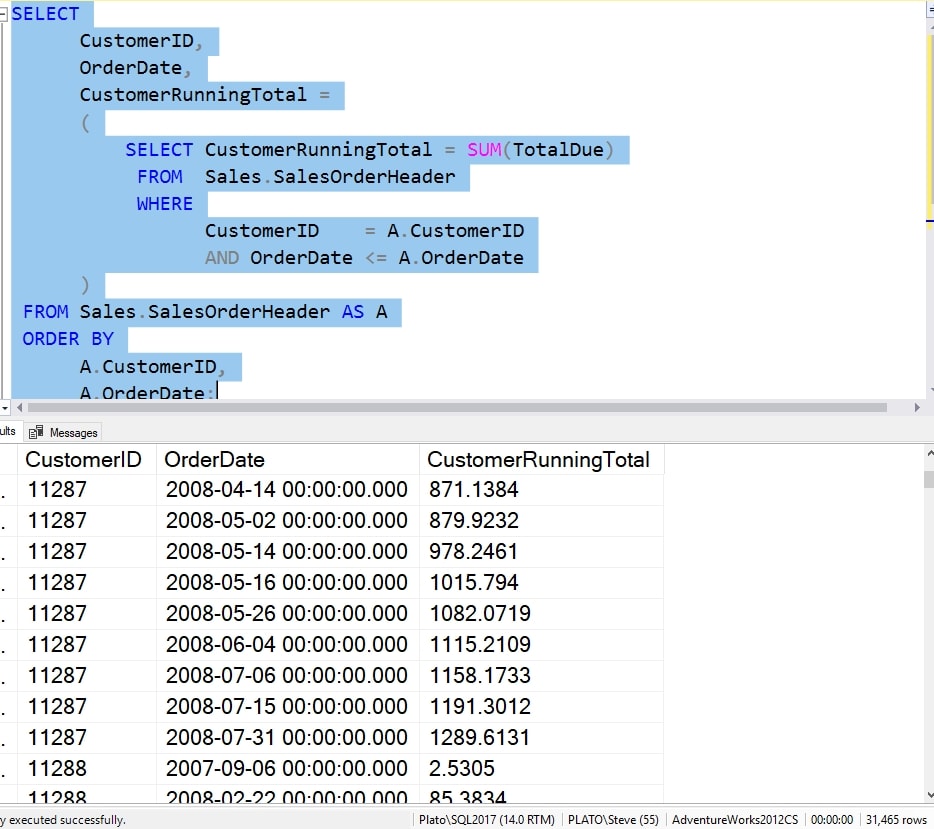Click the Messages tab icon
The image size is (934, 829).
(36, 432)
